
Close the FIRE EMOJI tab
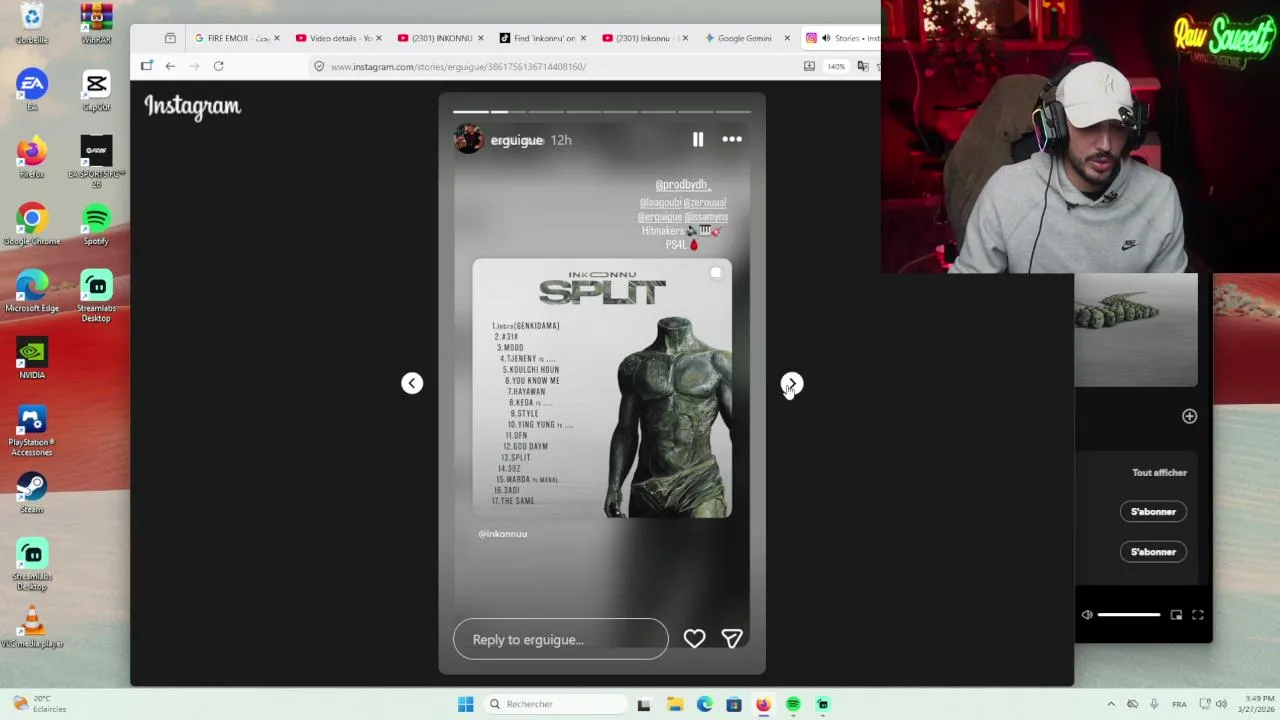(x=277, y=38)
